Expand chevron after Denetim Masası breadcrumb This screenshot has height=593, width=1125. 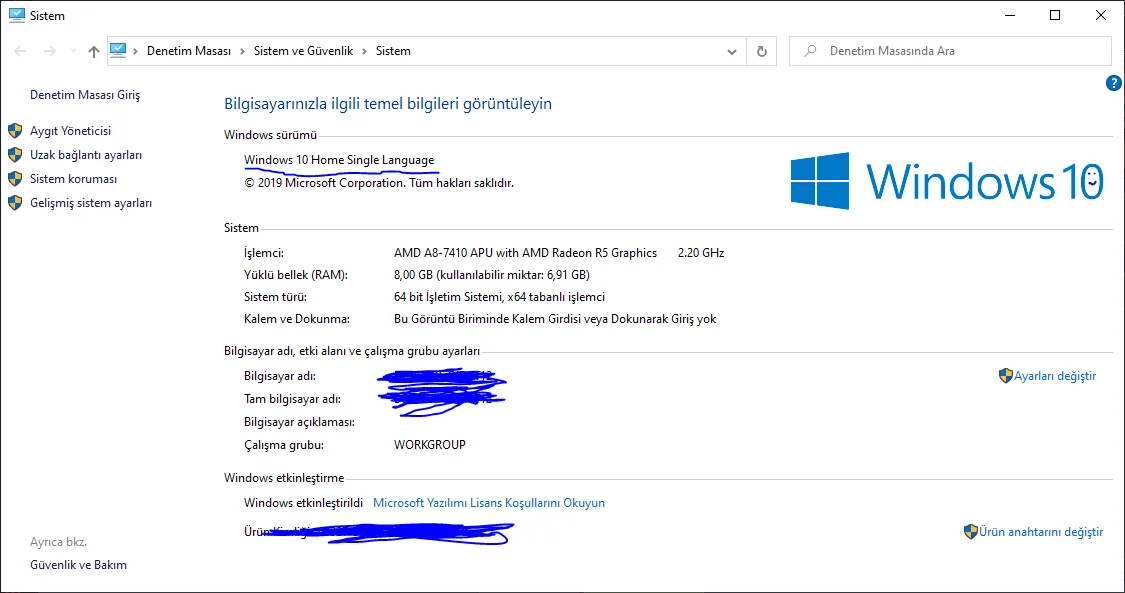click(243, 51)
